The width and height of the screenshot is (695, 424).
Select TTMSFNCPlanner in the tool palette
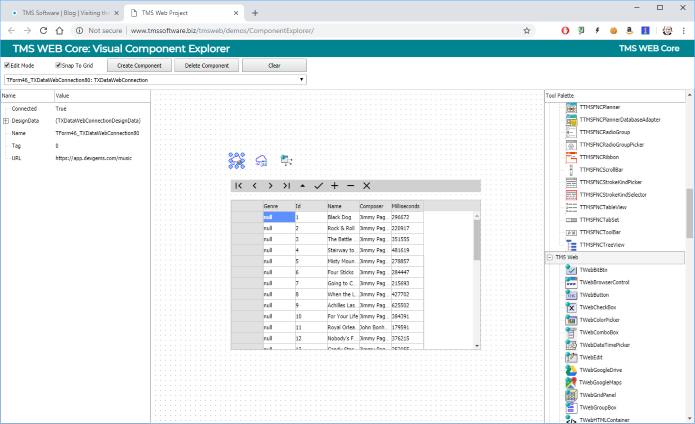[x=600, y=107]
